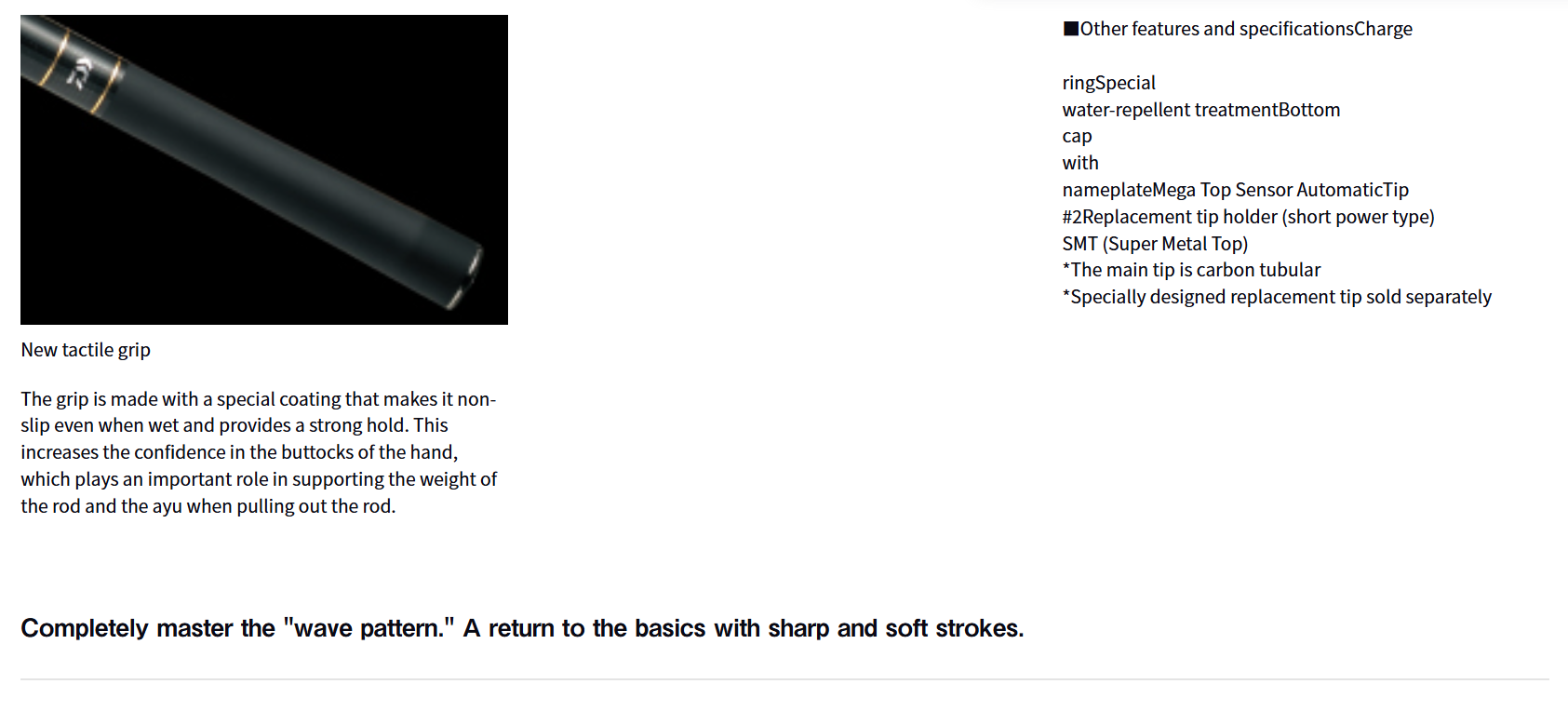Viewport: 1568px width, 711px height.
Task: Click "nameplateMega Top Sensor AutomaticTip" text
Action: [x=1235, y=190]
